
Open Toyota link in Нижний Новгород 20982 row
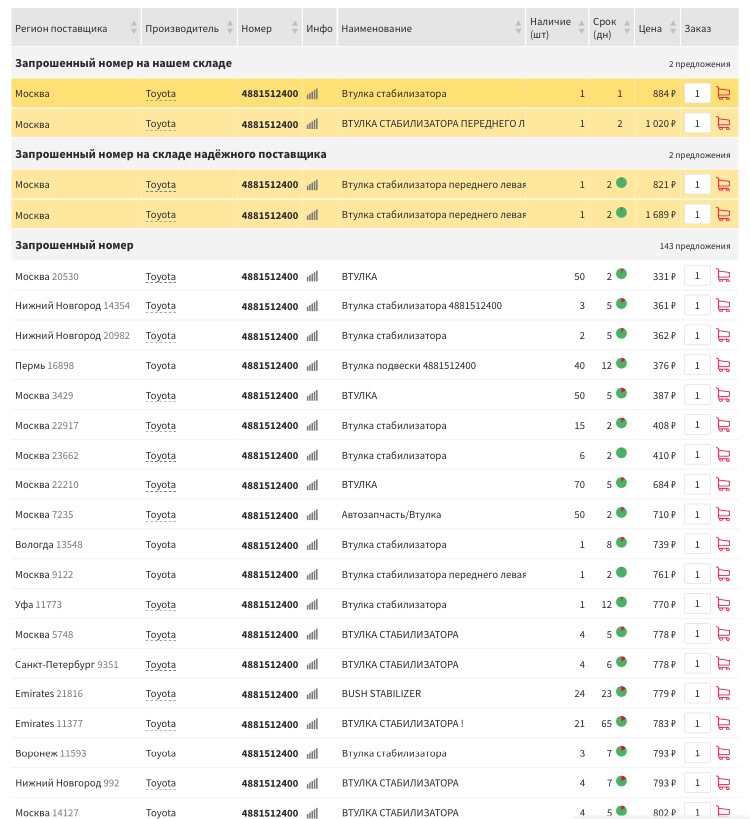[x=160, y=336]
